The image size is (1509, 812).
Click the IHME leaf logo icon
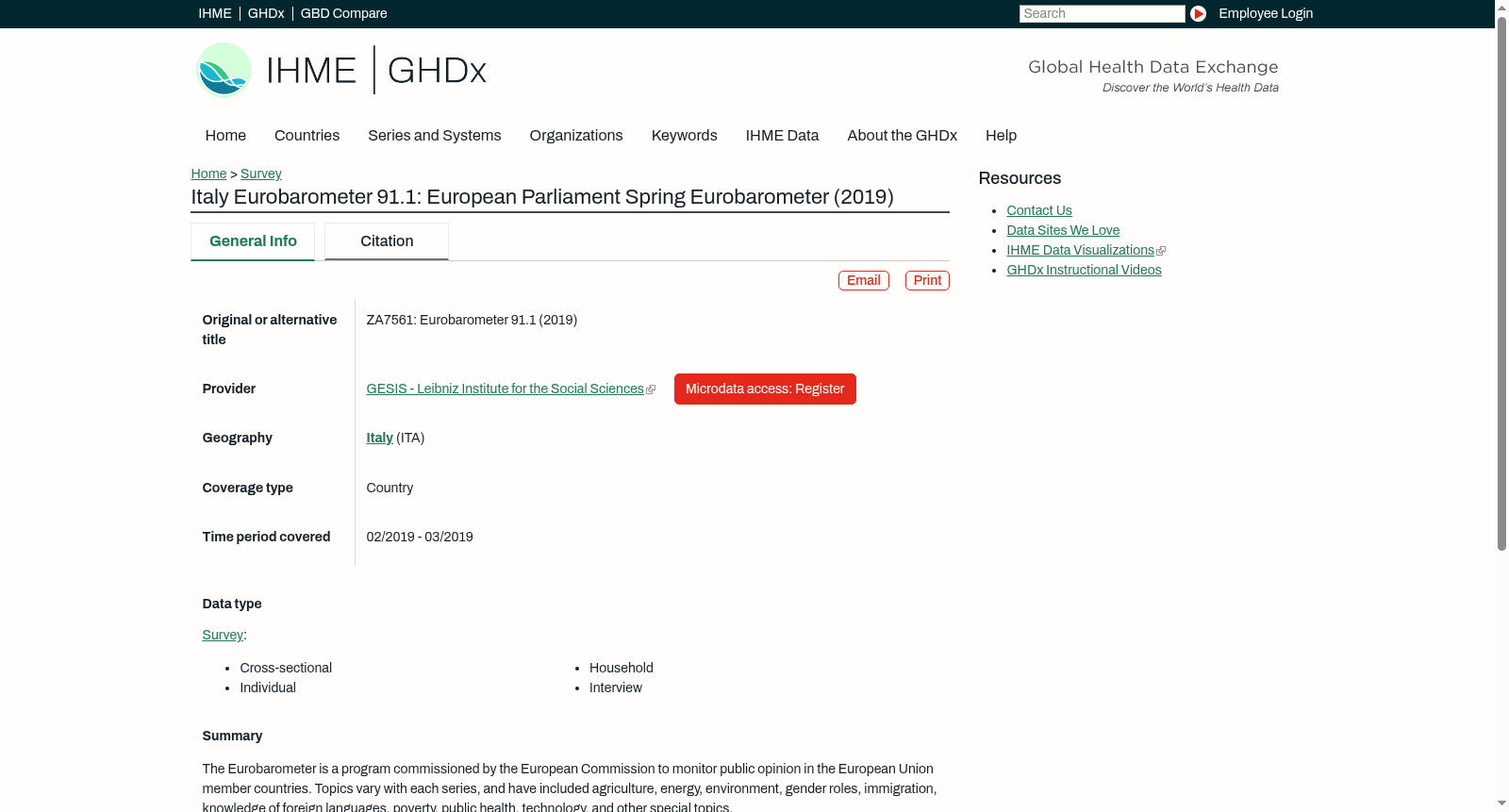(224, 70)
